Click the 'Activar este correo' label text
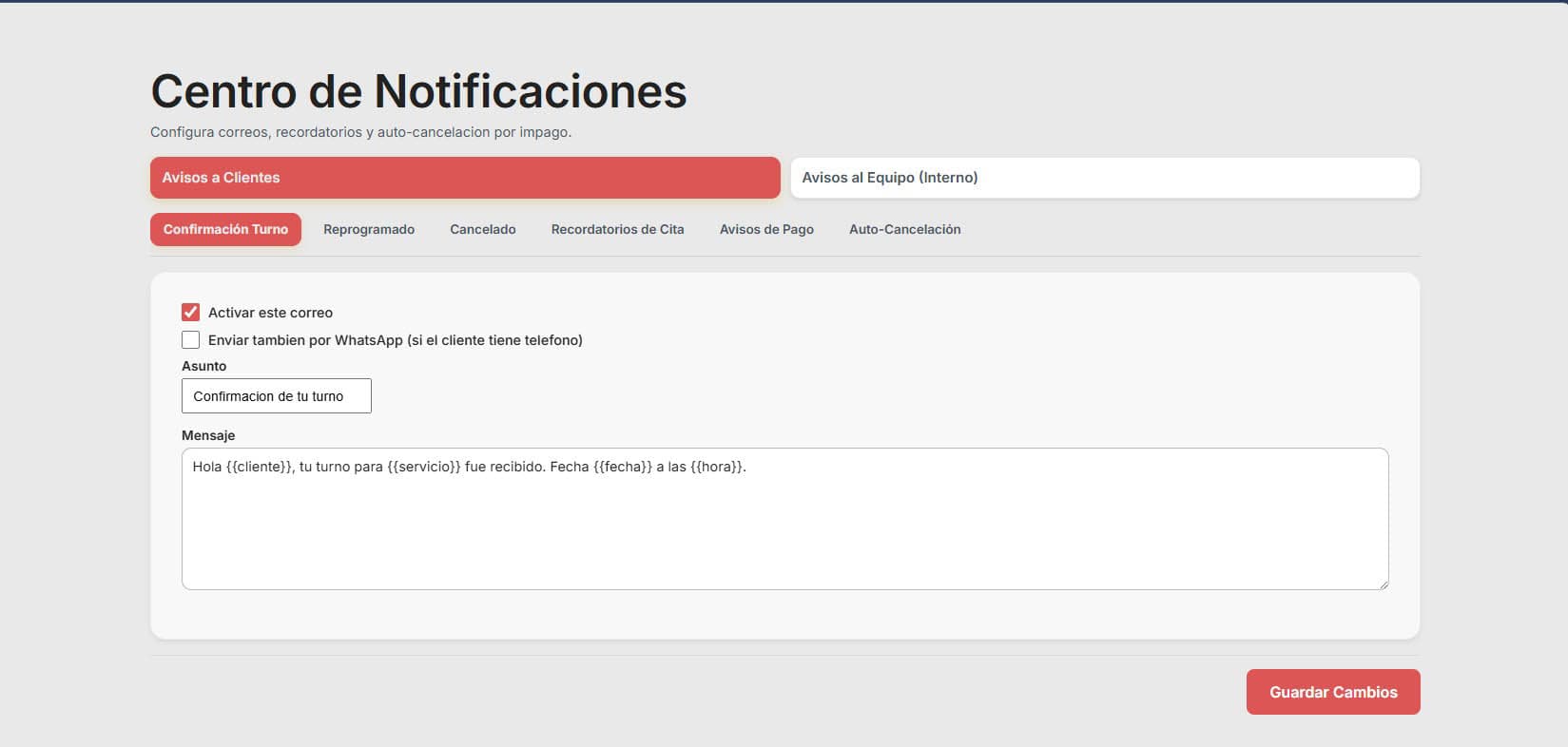1568x747 pixels. click(x=270, y=313)
